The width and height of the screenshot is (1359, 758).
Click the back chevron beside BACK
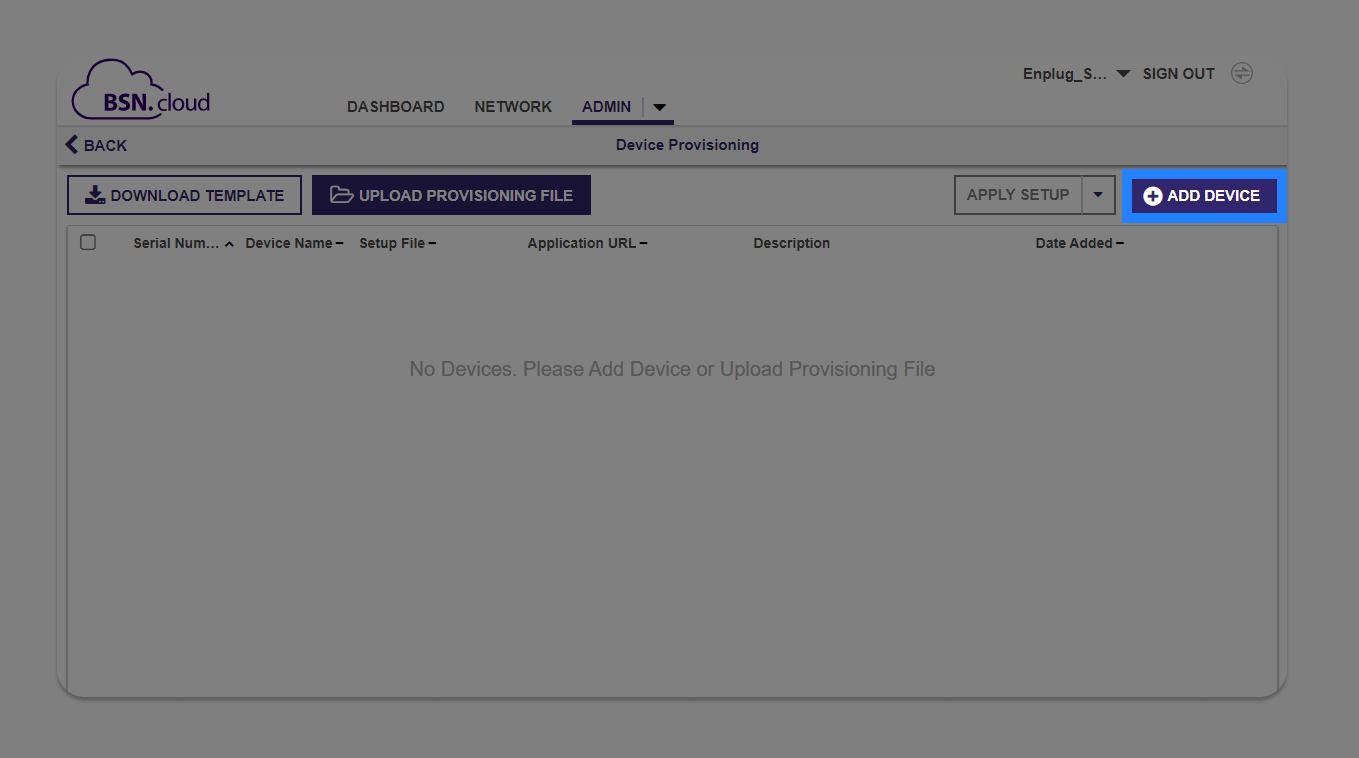coord(69,144)
